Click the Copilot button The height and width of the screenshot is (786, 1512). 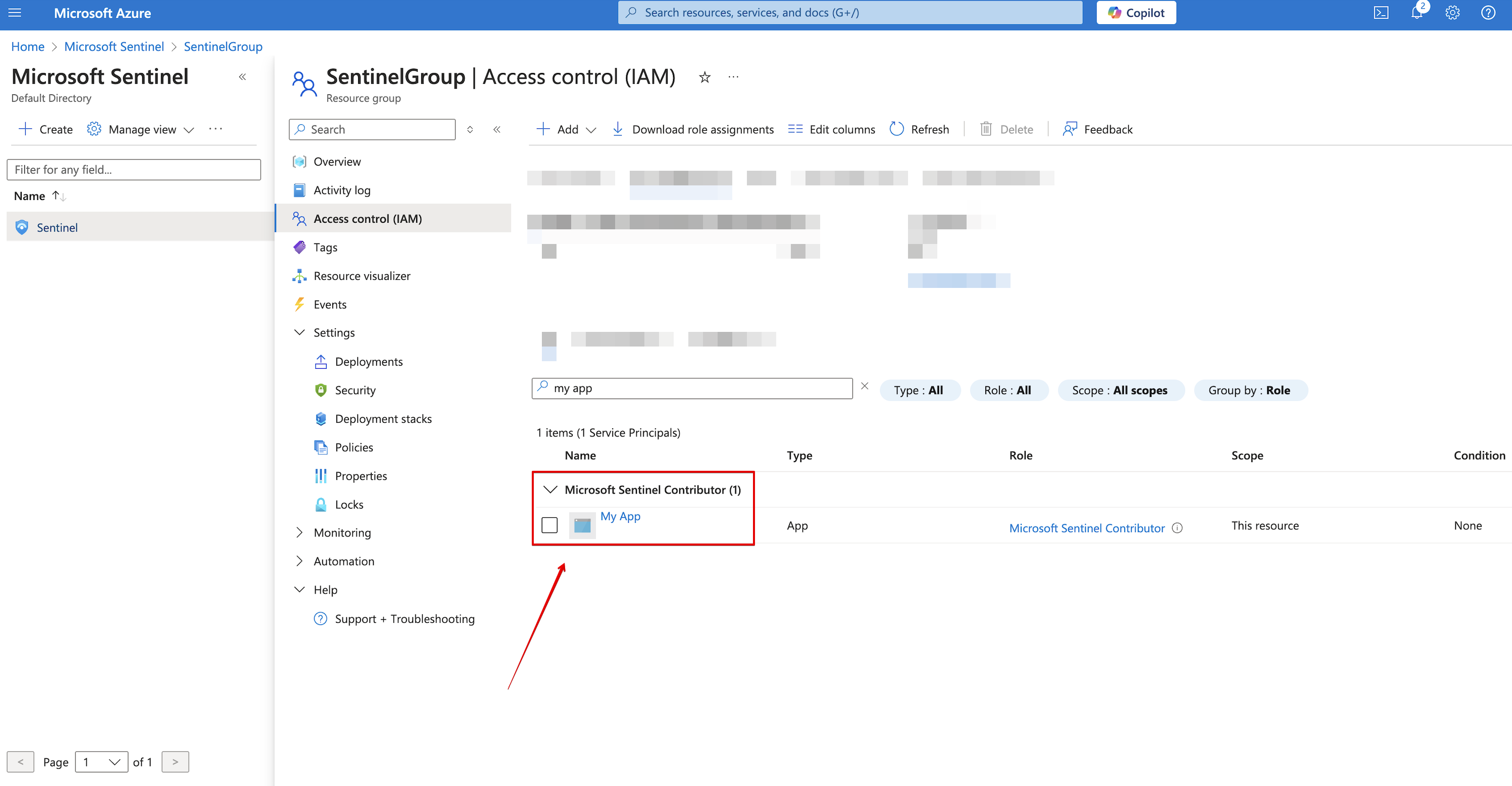[x=1136, y=13]
